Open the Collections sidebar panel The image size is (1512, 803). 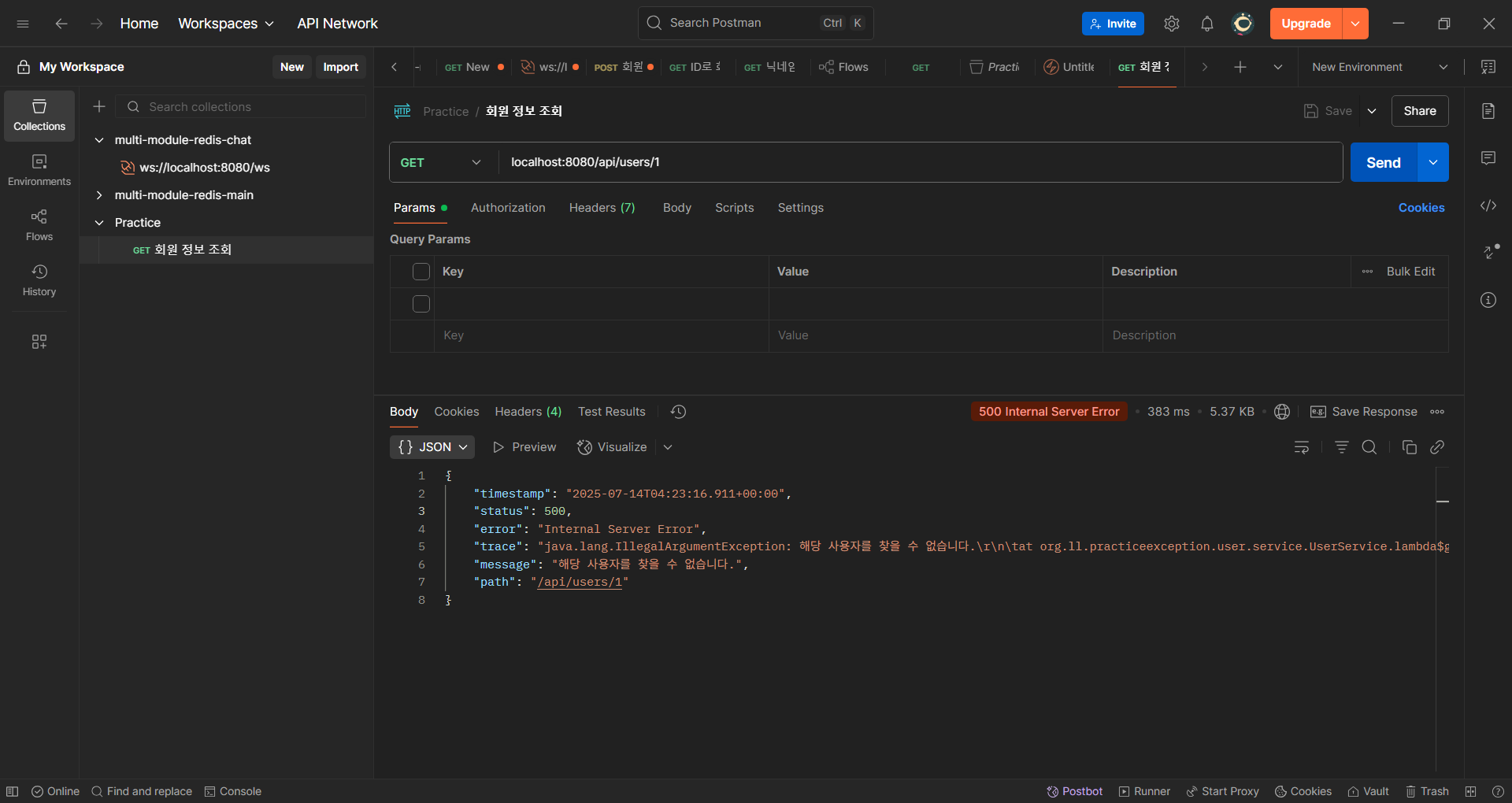[x=39, y=116]
